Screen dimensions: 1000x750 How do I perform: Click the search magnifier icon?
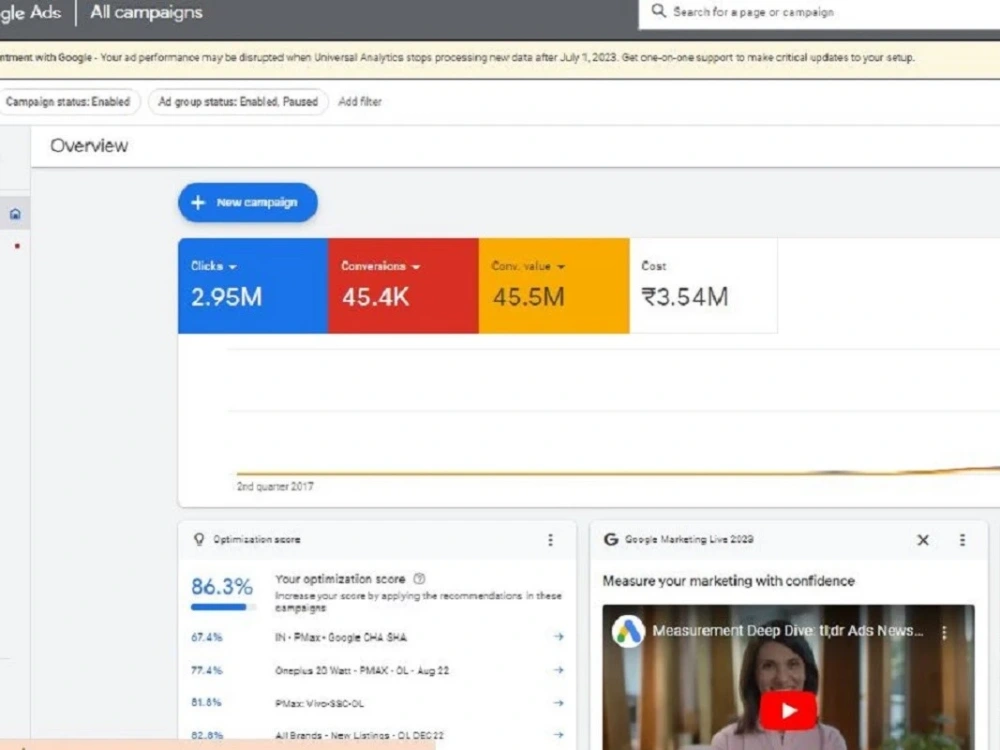658,11
